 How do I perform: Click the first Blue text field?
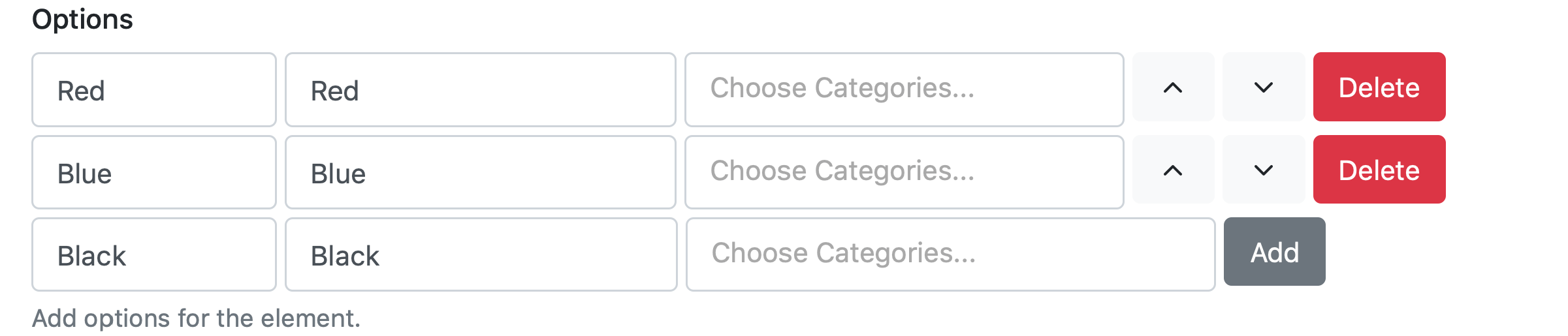(x=154, y=173)
